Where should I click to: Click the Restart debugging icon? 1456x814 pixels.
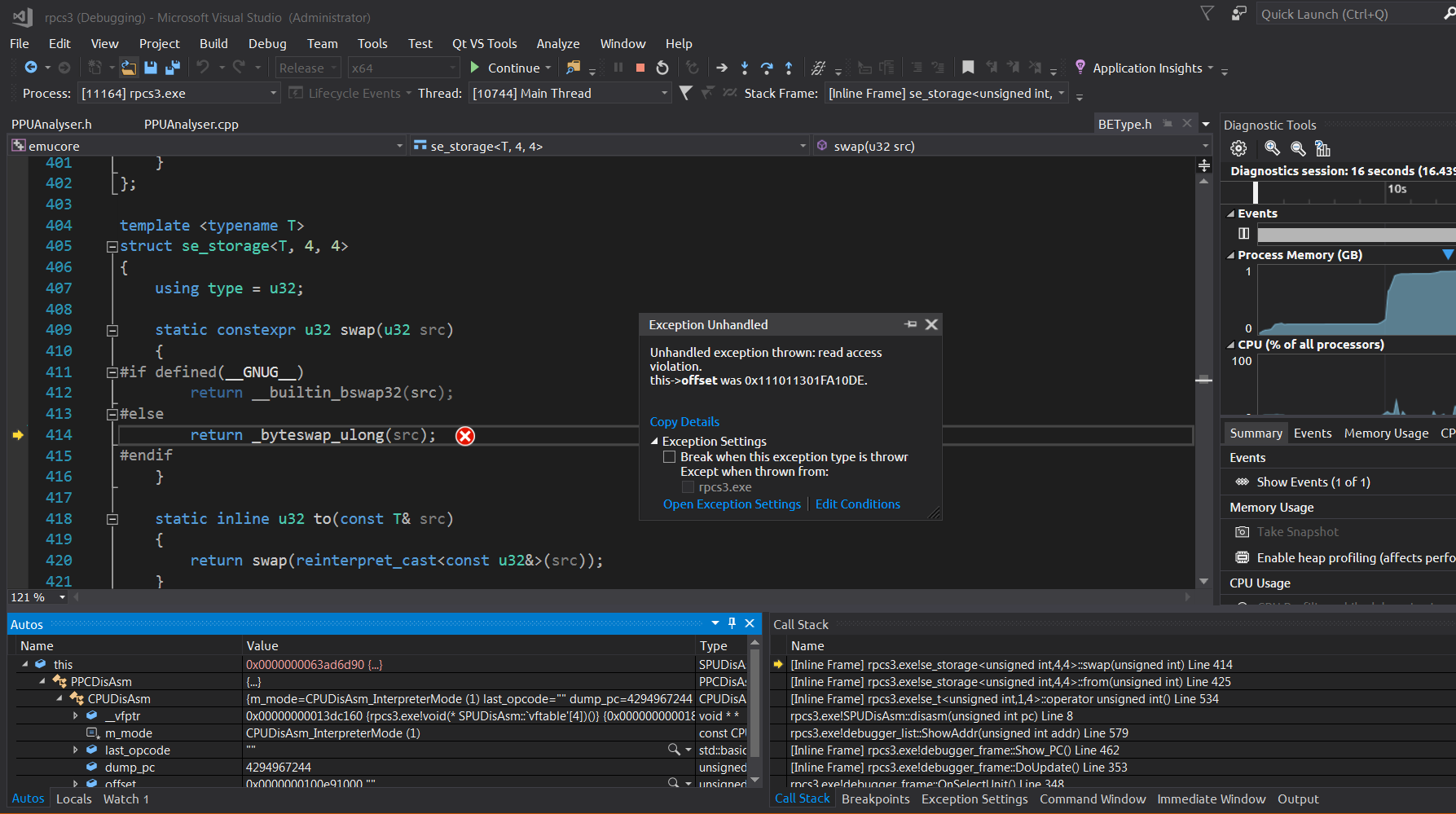[662, 68]
